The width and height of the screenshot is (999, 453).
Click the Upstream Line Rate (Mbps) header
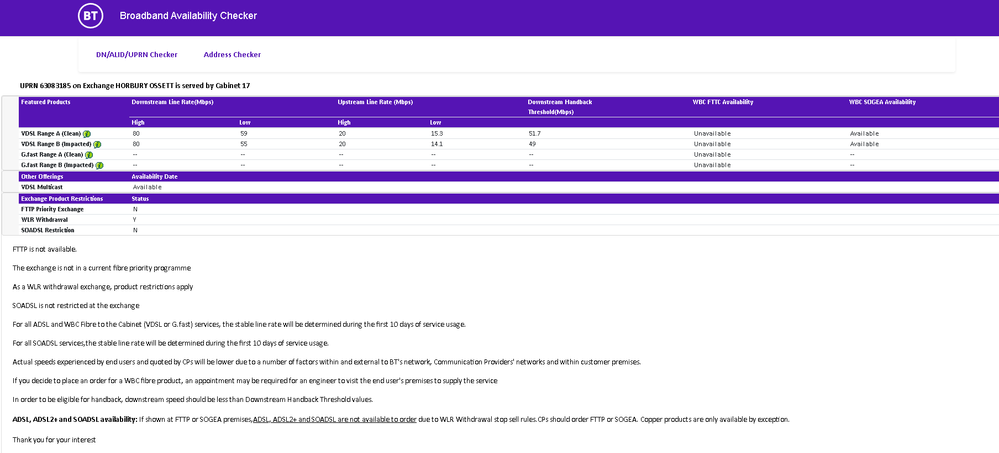pyautogui.click(x=374, y=102)
